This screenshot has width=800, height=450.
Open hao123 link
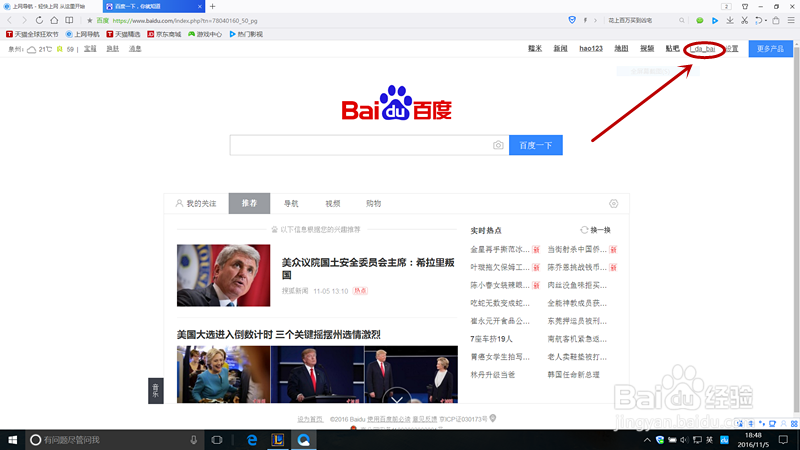(x=591, y=48)
